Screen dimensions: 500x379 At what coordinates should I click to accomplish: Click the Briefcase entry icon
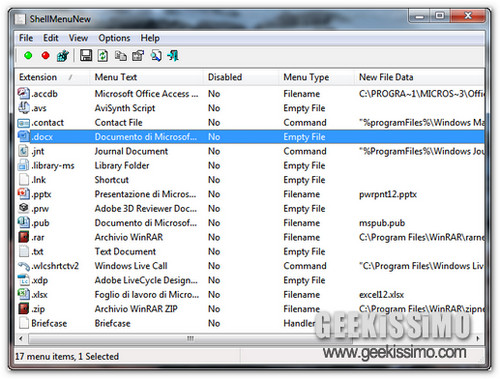[x=24, y=323]
